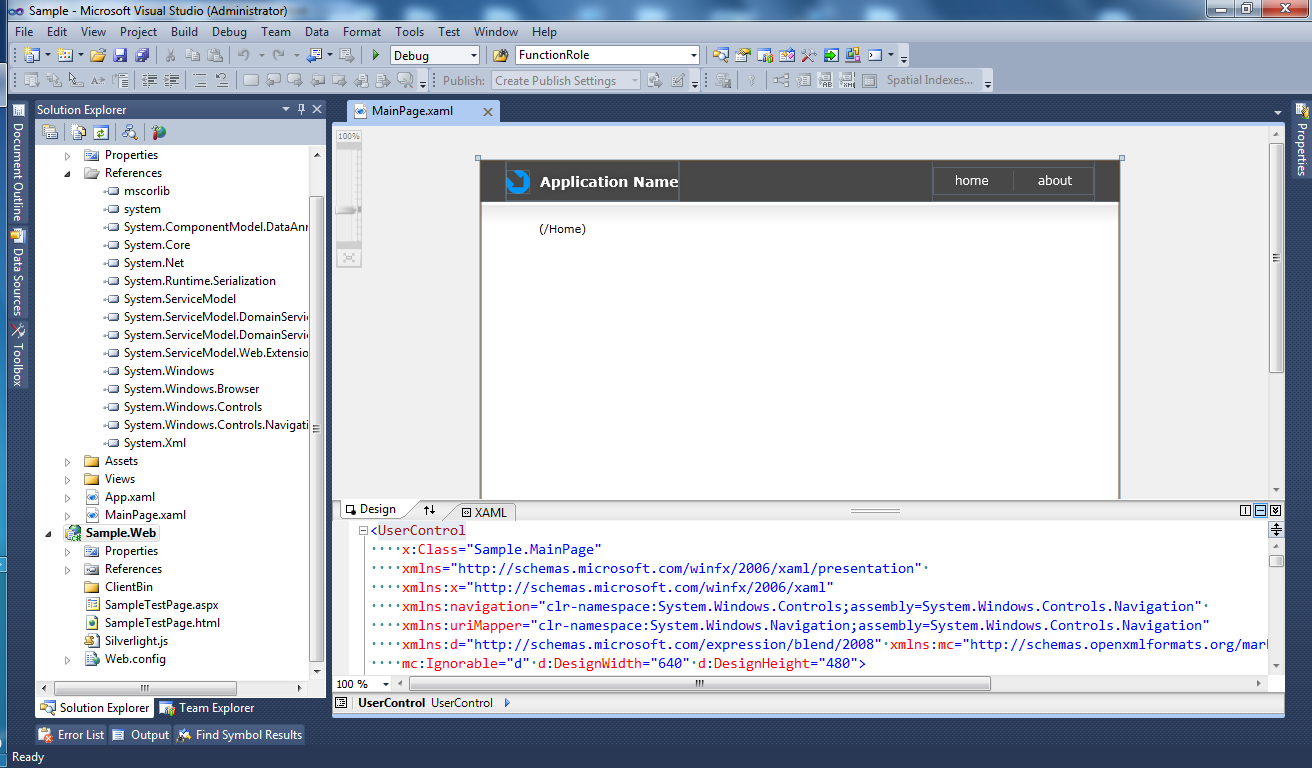Open the Toolbox side tab
The height and width of the screenshot is (768, 1312).
17,354
